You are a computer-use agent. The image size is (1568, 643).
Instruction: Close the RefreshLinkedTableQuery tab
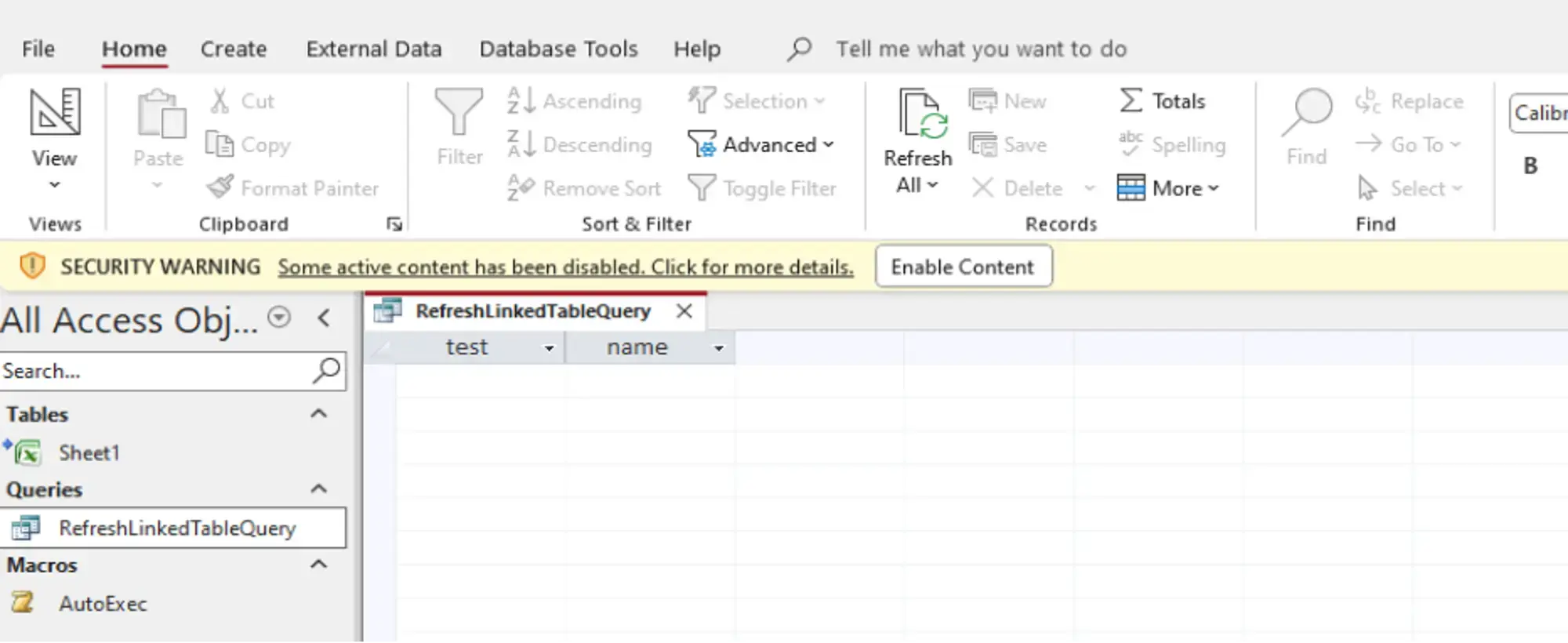pos(684,311)
